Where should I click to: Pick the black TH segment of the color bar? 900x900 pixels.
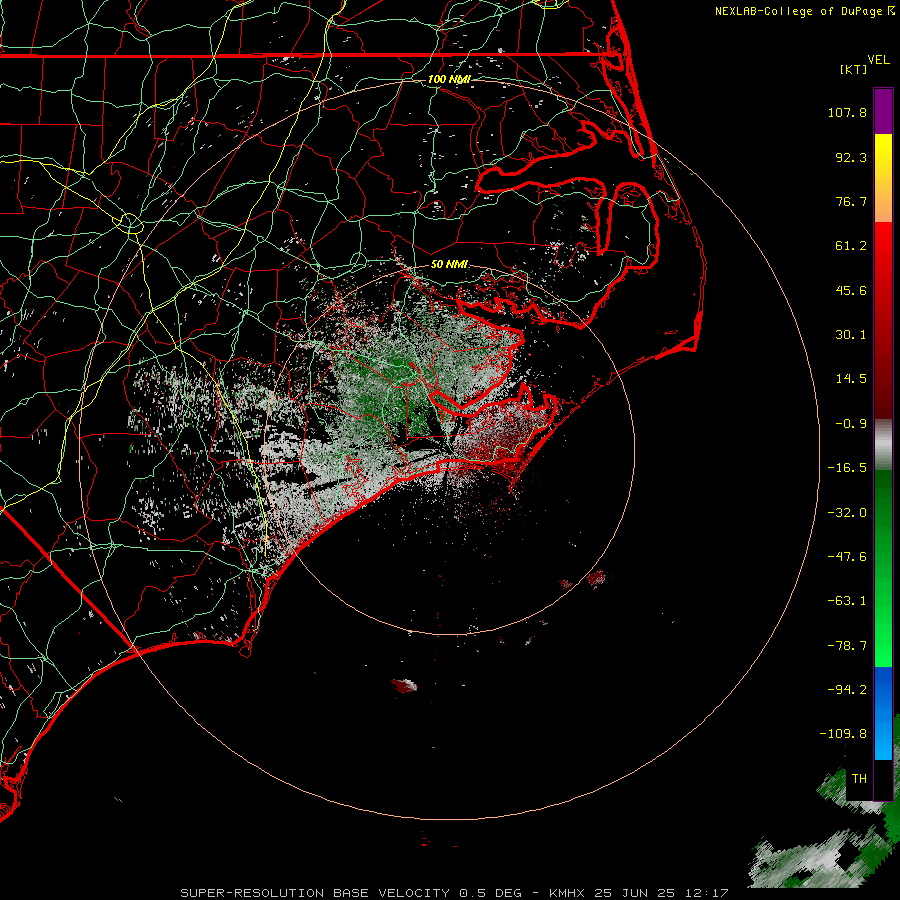883,779
